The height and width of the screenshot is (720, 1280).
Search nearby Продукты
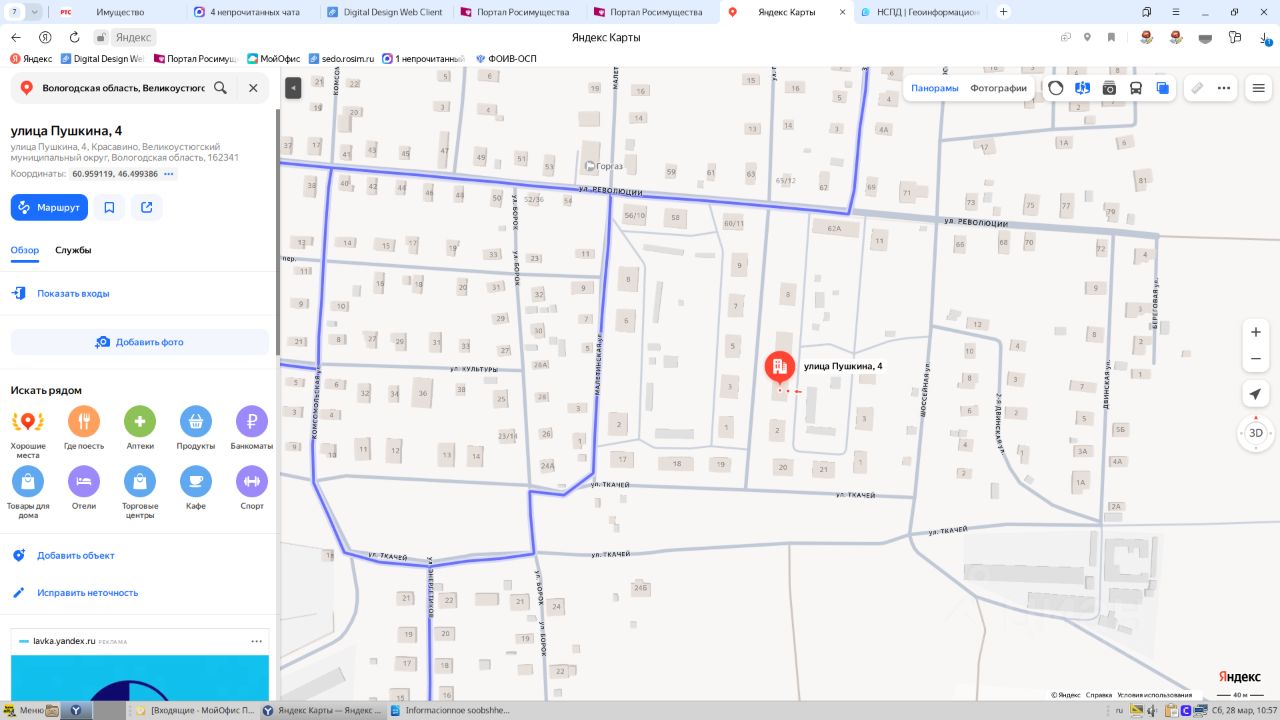196,429
